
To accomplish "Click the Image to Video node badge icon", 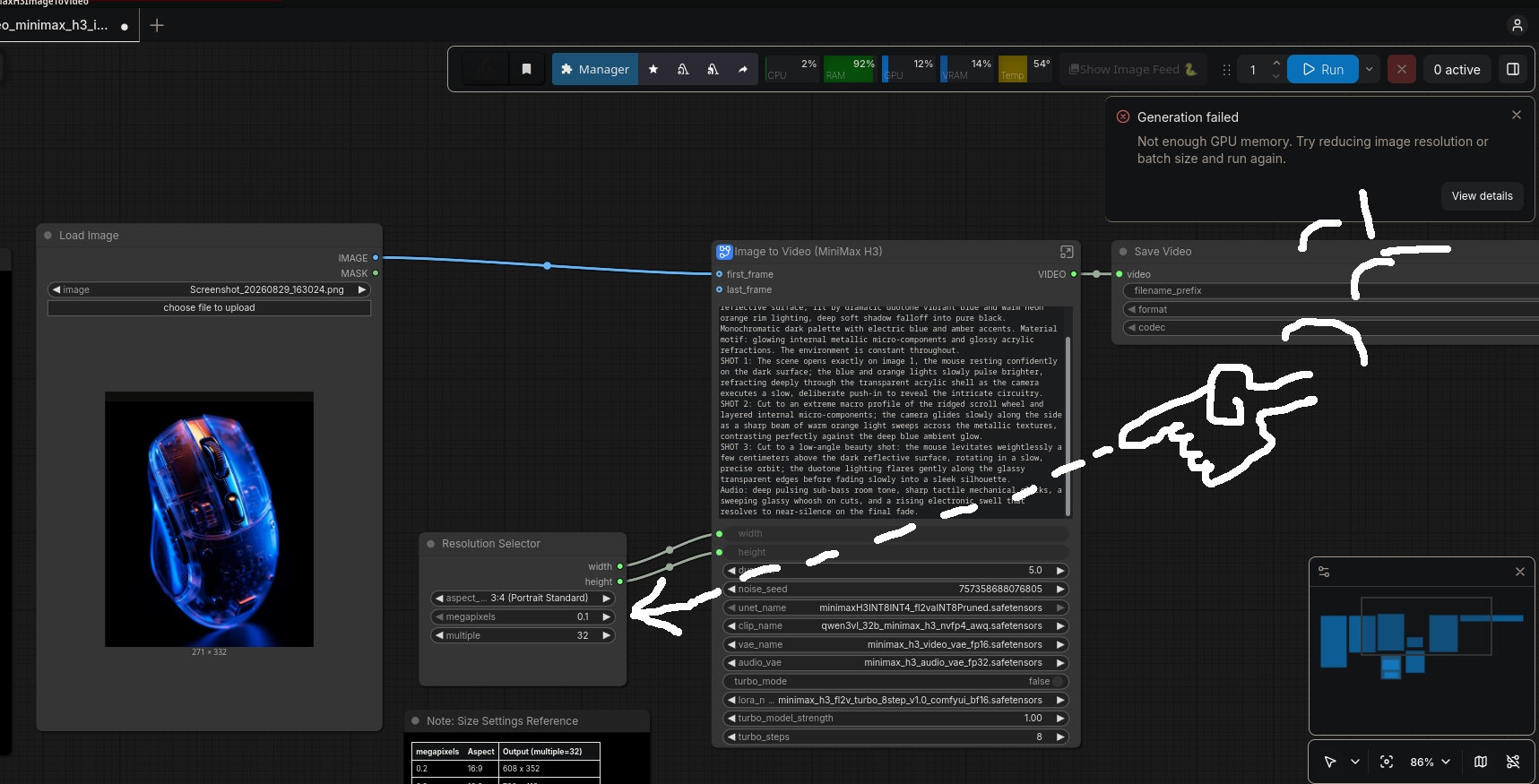I will (724, 252).
